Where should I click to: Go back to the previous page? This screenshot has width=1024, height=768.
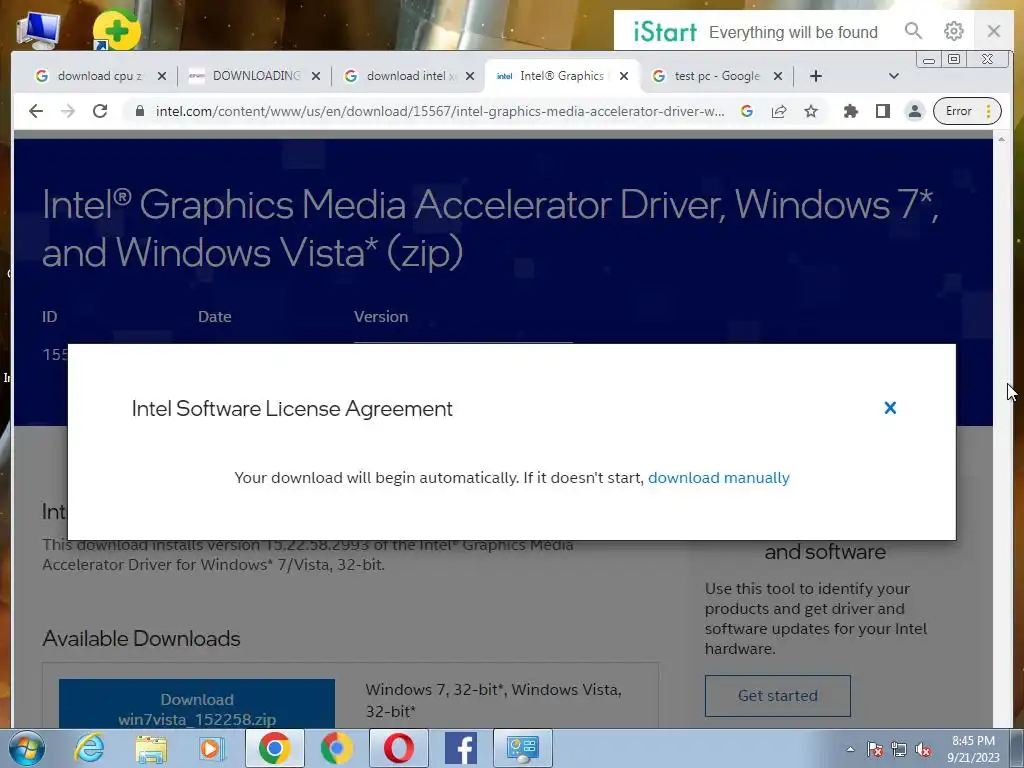tap(36, 111)
